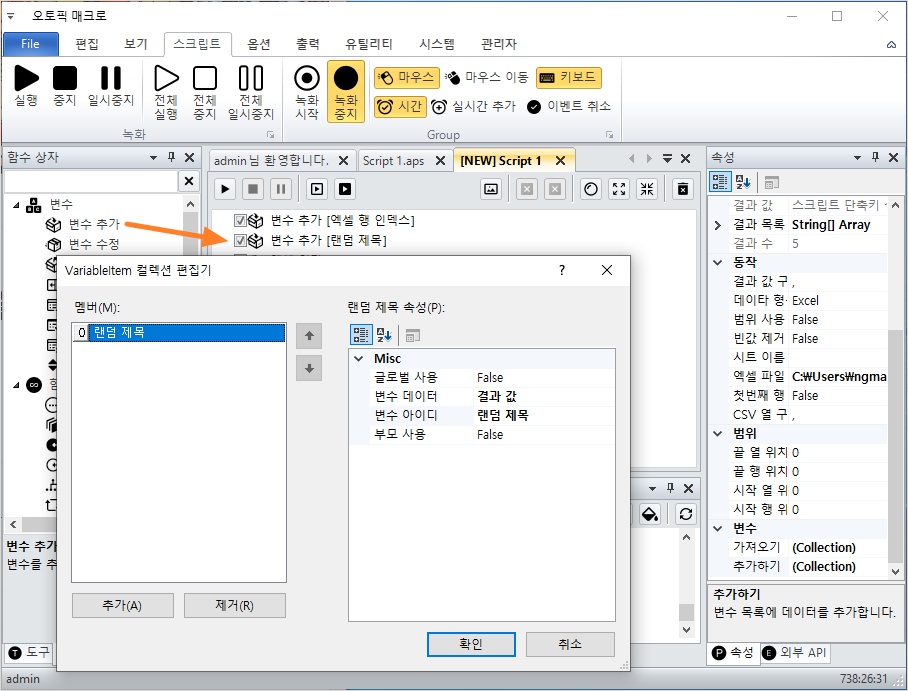Open the File menu
The height and width of the screenshot is (691, 908).
(31, 44)
